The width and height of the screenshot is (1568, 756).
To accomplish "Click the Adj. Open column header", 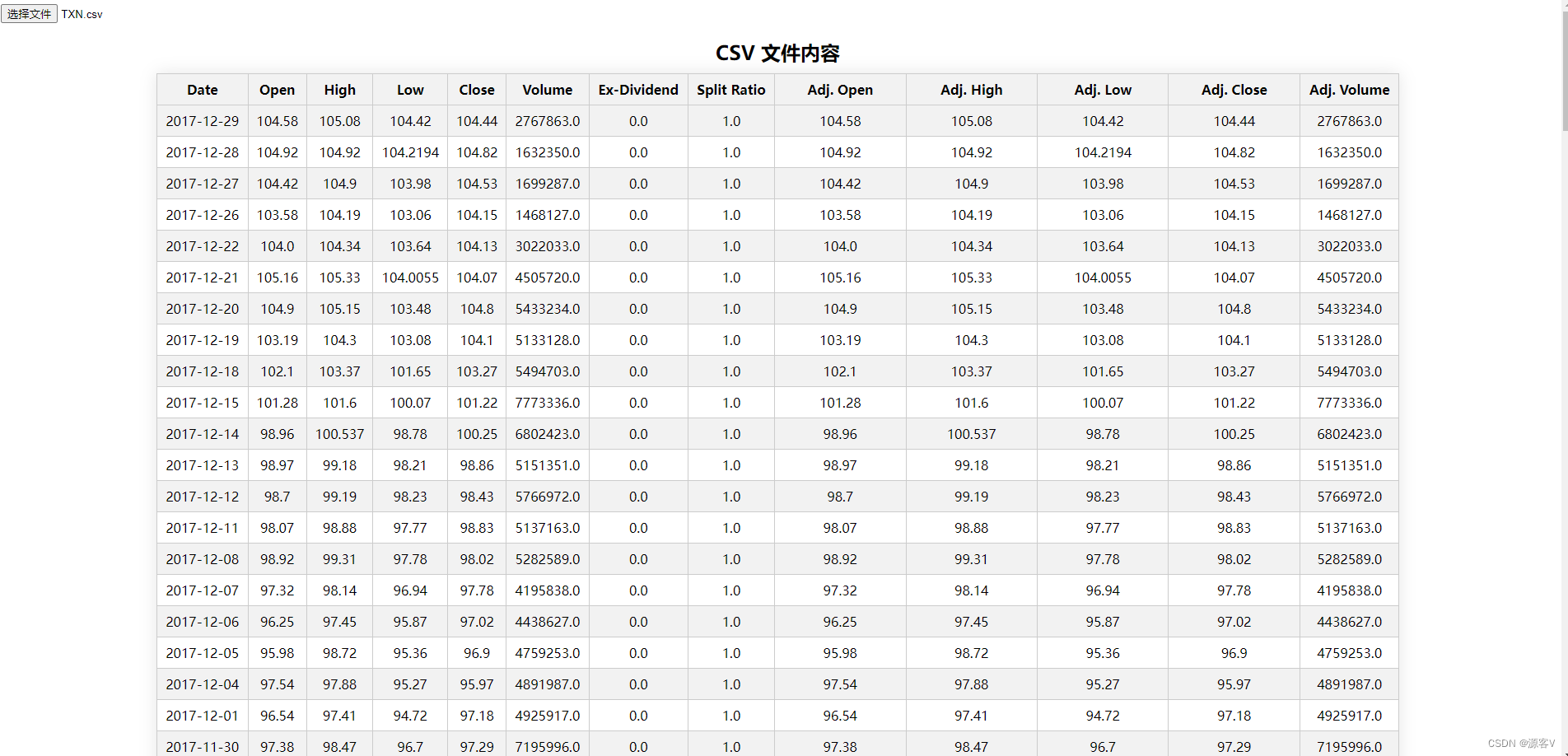I will click(840, 90).
